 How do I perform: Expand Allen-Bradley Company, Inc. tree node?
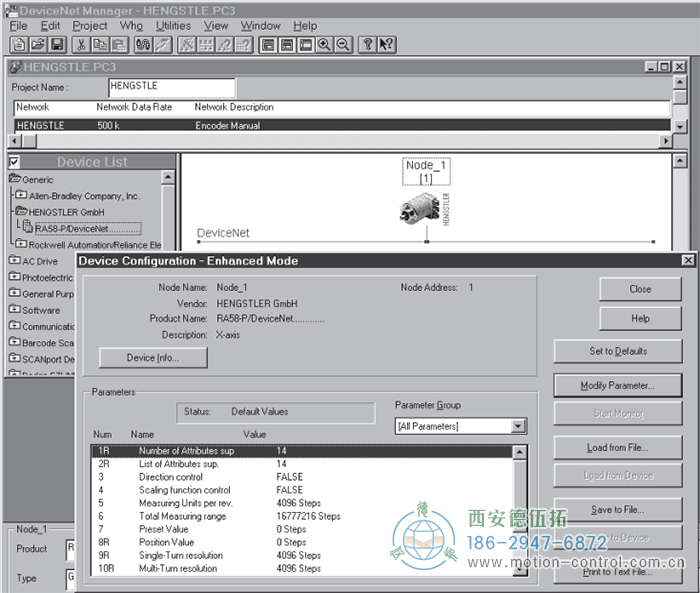point(23,196)
